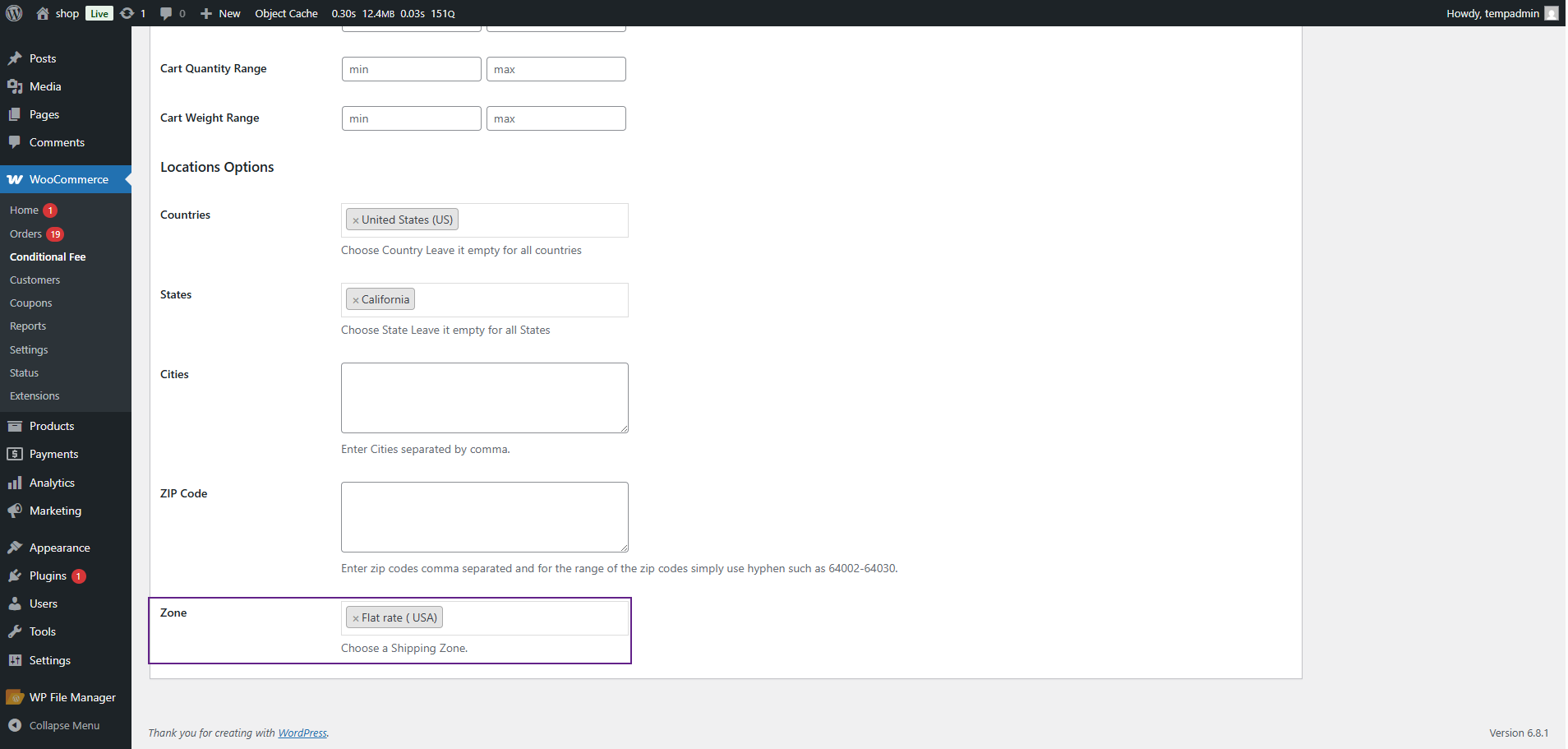Click the Payments dollar icon
1568x749 pixels.
coord(15,454)
